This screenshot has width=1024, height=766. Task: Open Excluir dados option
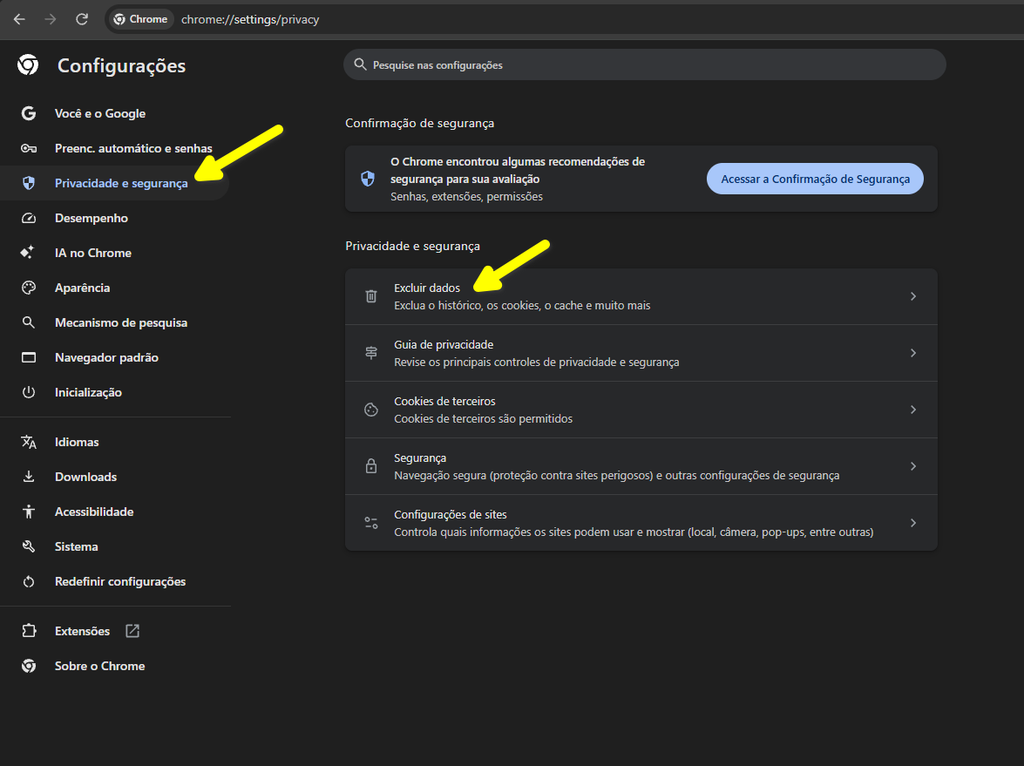point(641,296)
